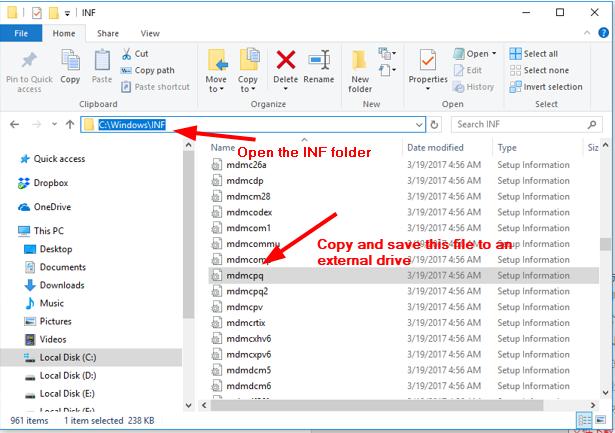Open the blue Help question mark icon

604,33
